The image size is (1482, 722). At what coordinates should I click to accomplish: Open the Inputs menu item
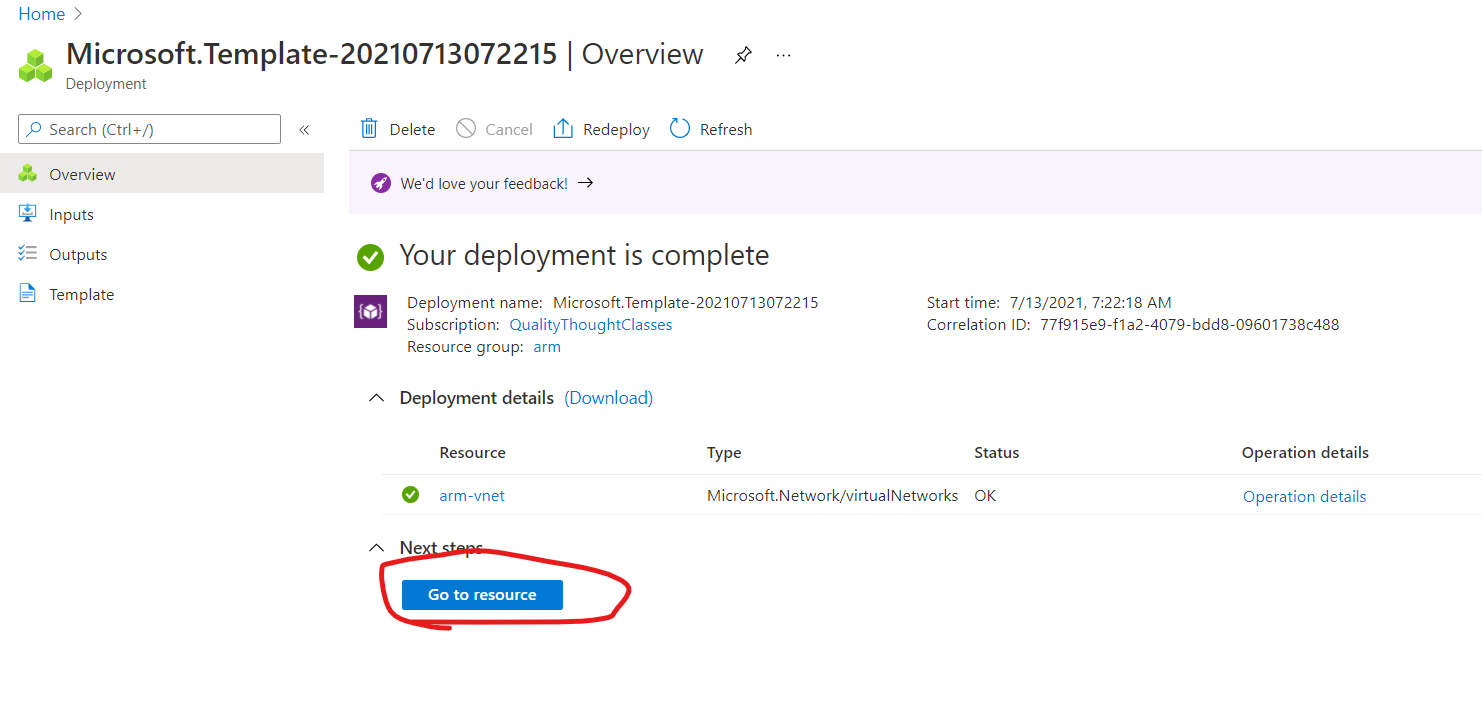[162, 214]
